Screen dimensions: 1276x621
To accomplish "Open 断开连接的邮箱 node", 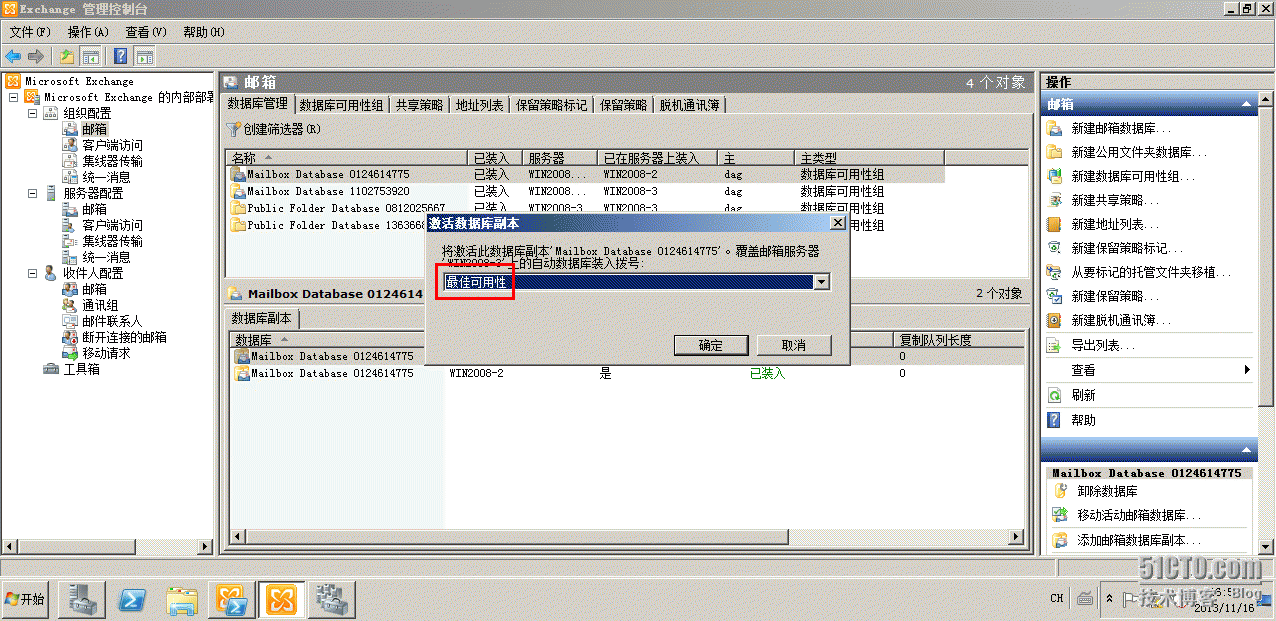I will click(x=124, y=337).
